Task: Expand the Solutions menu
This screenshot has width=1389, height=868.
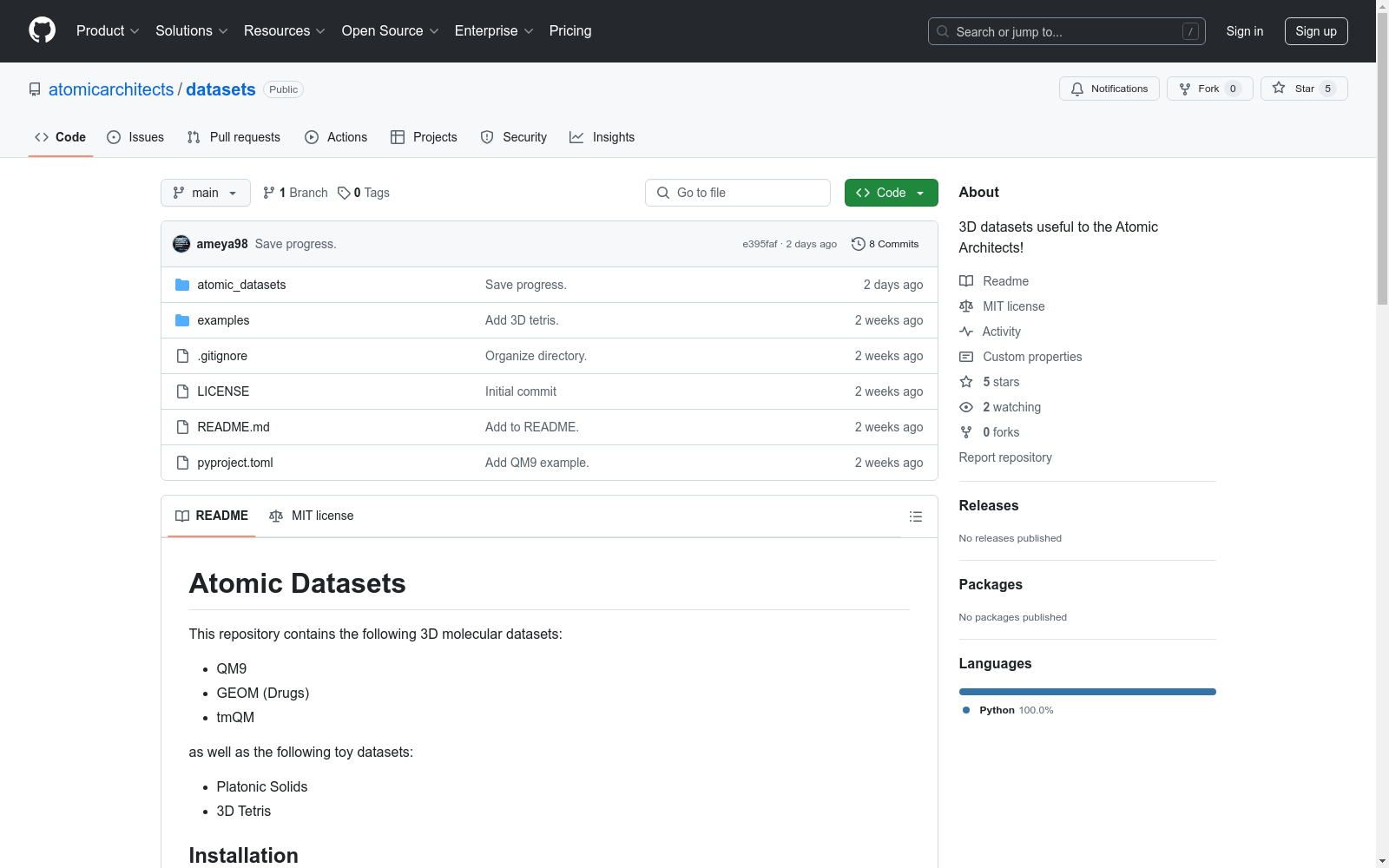Action: (x=192, y=30)
